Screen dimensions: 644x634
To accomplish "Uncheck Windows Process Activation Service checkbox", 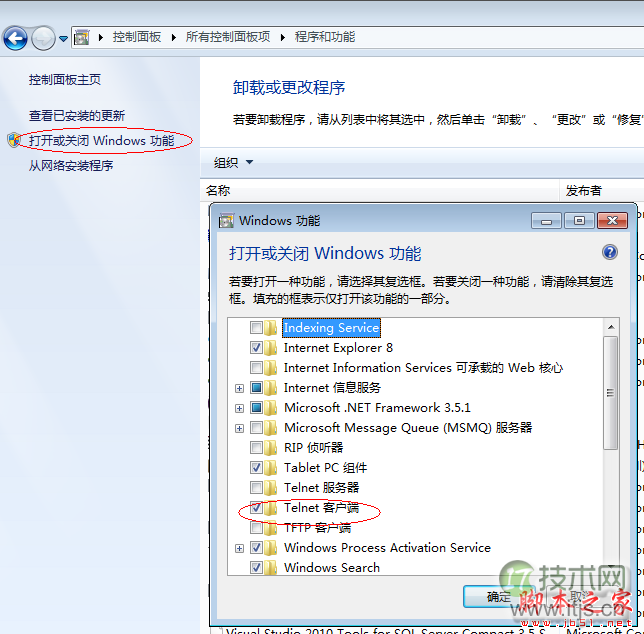I will (x=256, y=547).
